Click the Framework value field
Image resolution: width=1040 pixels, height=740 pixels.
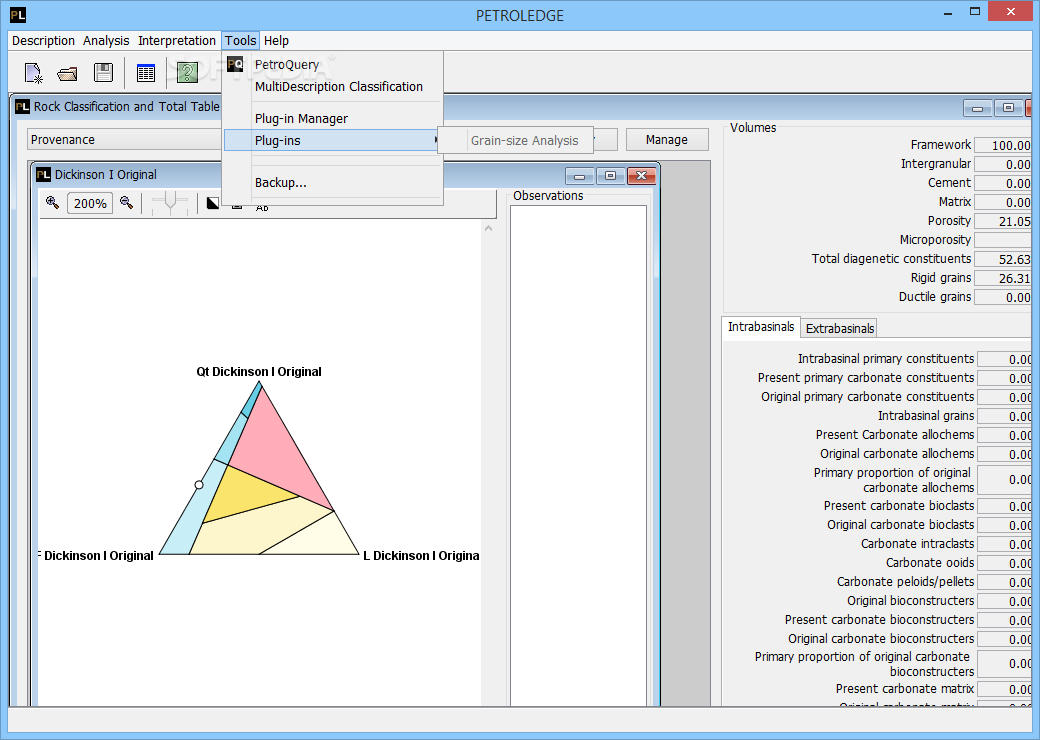click(1002, 145)
